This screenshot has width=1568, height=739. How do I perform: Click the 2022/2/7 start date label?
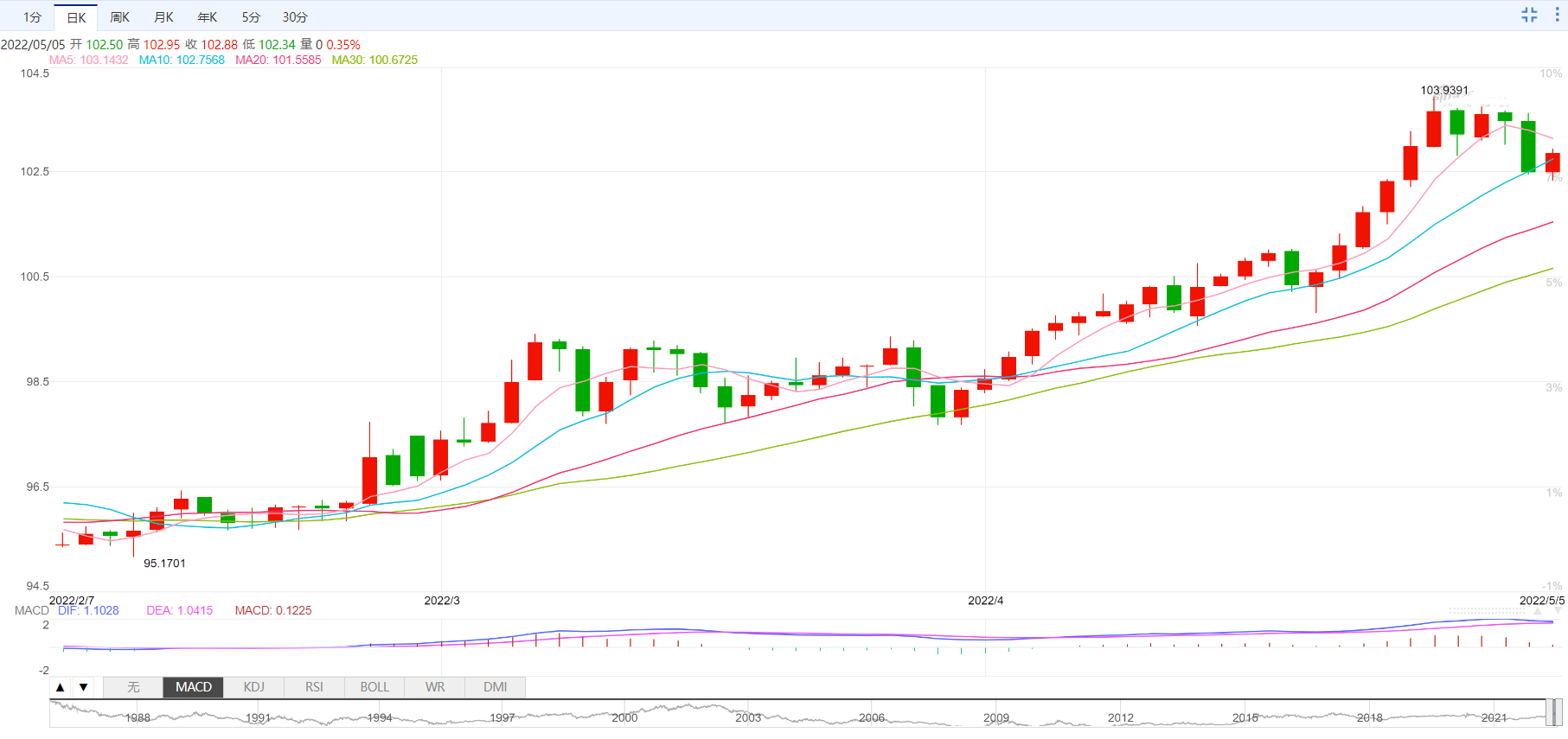[72, 601]
